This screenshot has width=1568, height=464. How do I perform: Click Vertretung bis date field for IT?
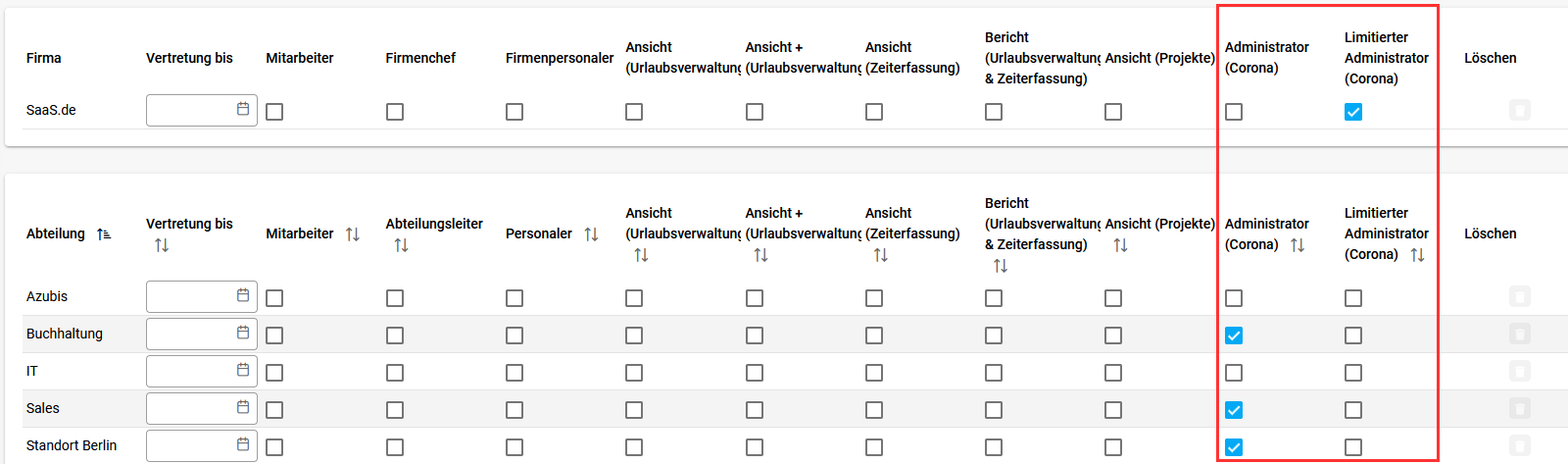pyautogui.click(x=202, y=371)
